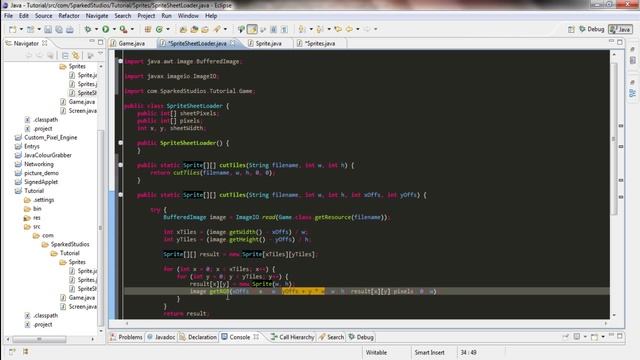The width and height of the screenshot is (640, 360).
Task: Click the Open Perspective icon
Action: click(571, 29)
